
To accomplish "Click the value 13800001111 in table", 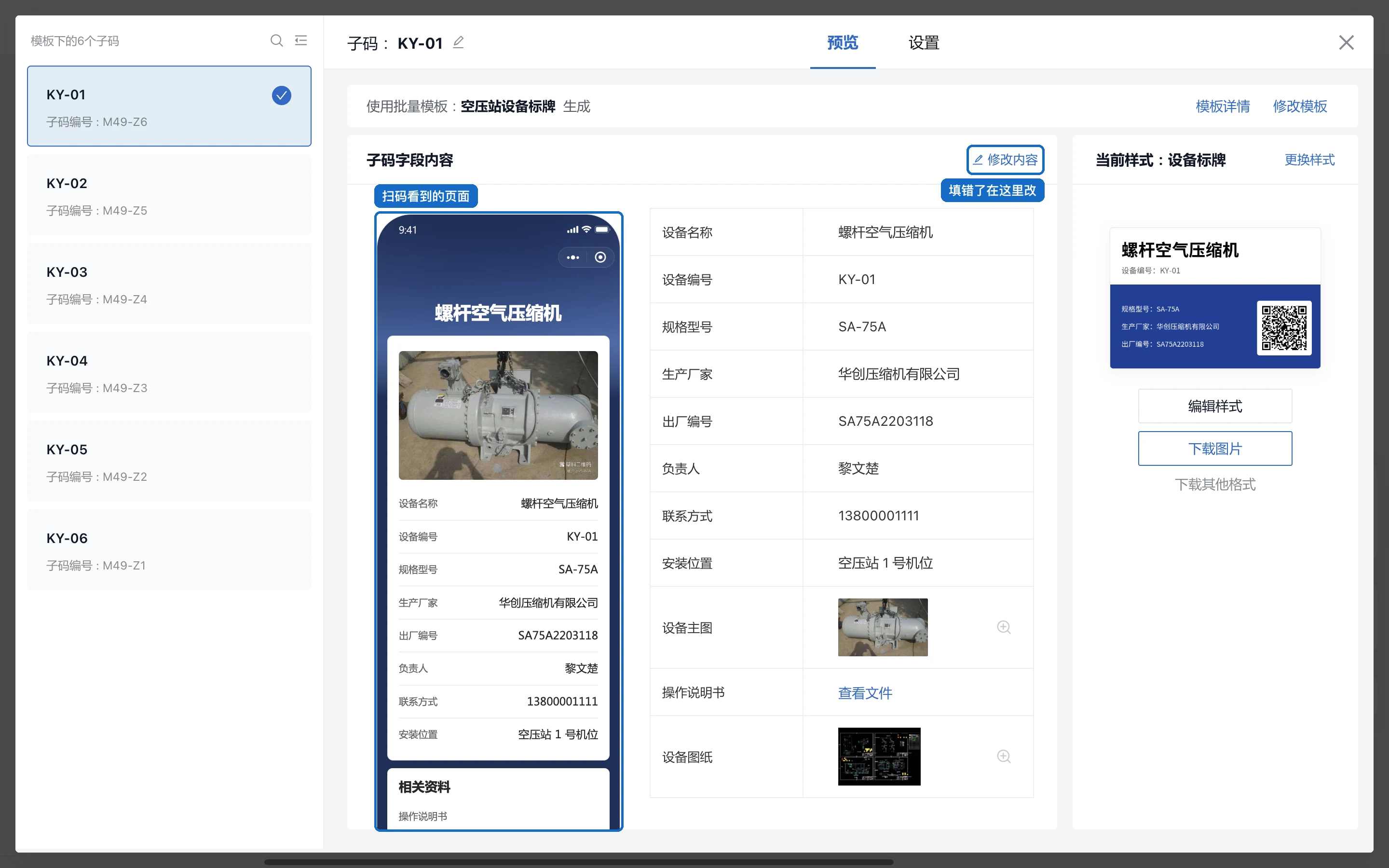I will [879, 515].
